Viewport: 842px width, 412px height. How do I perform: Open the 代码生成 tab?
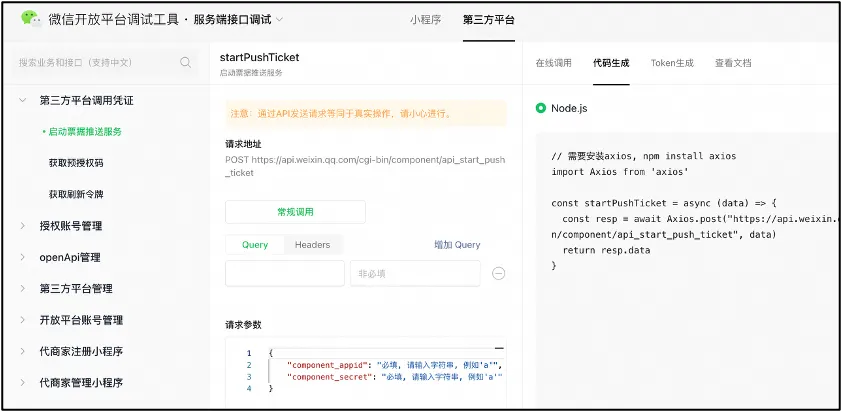611,63
